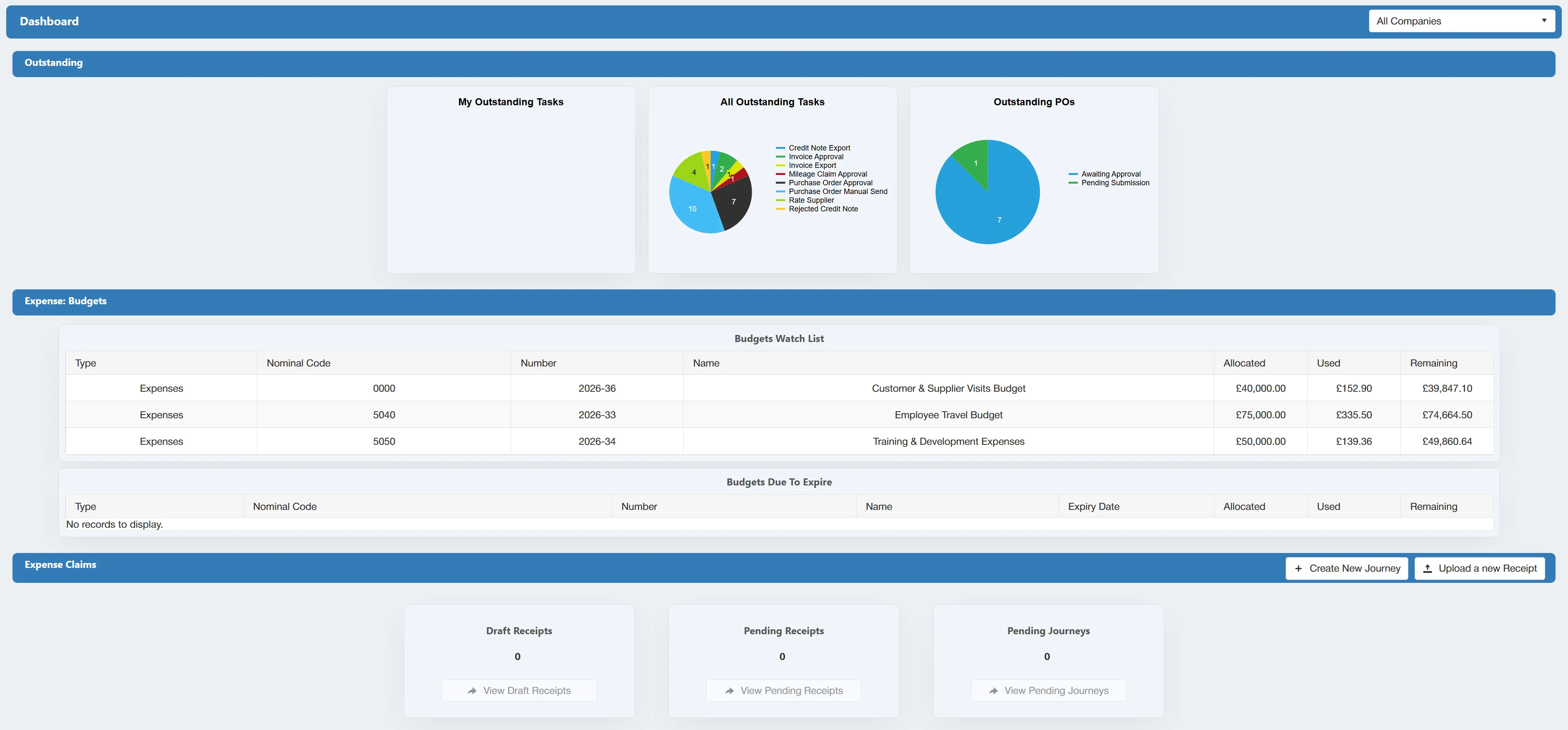Click nominal code 0000 cell

point(384,388)
